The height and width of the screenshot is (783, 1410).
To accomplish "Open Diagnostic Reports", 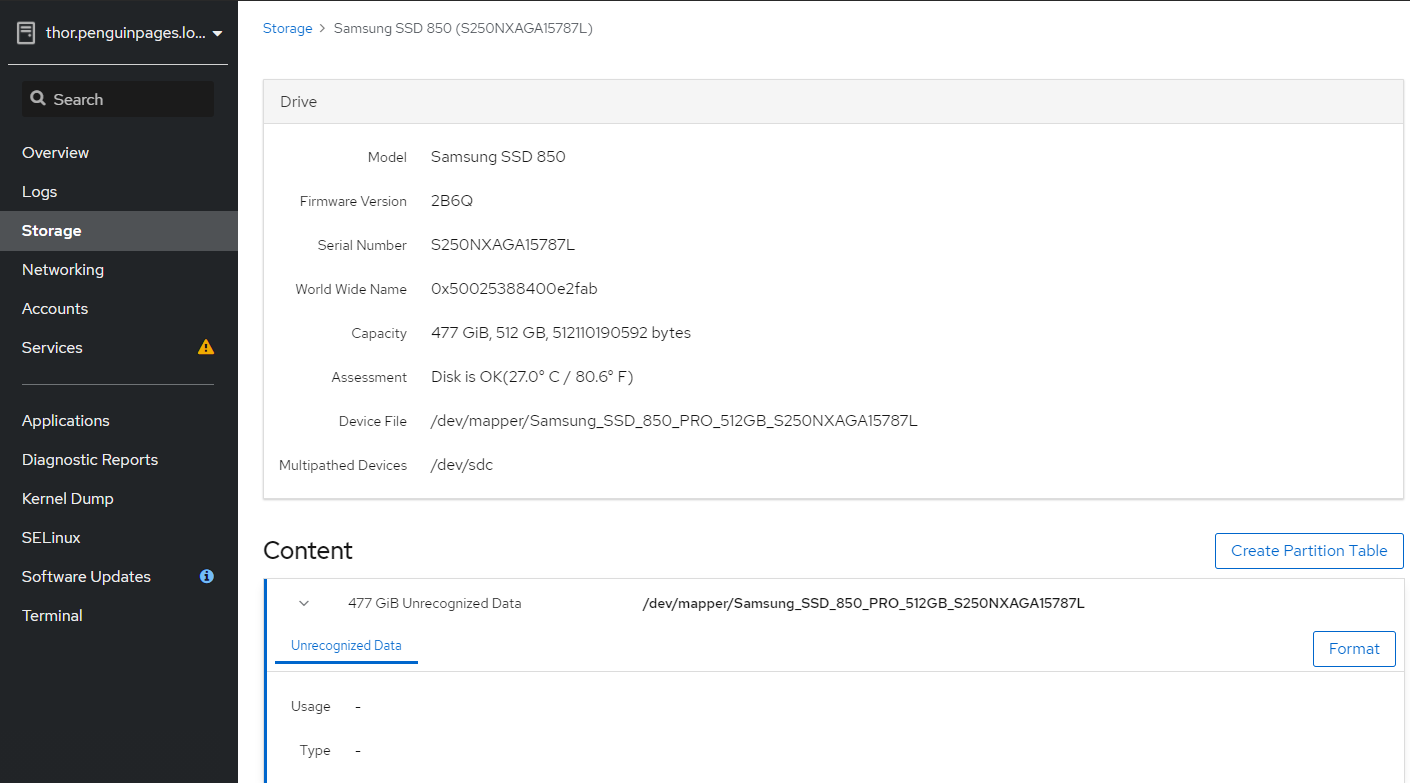I will point(90,460).
